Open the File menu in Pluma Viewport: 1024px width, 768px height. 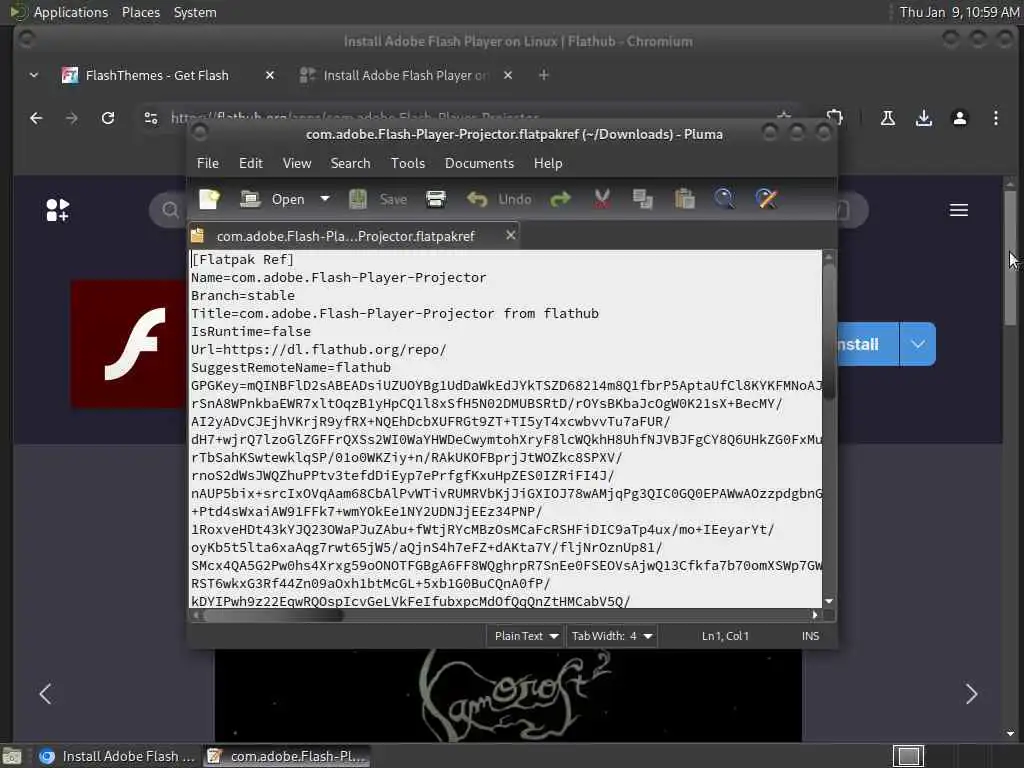coord(208,163)
